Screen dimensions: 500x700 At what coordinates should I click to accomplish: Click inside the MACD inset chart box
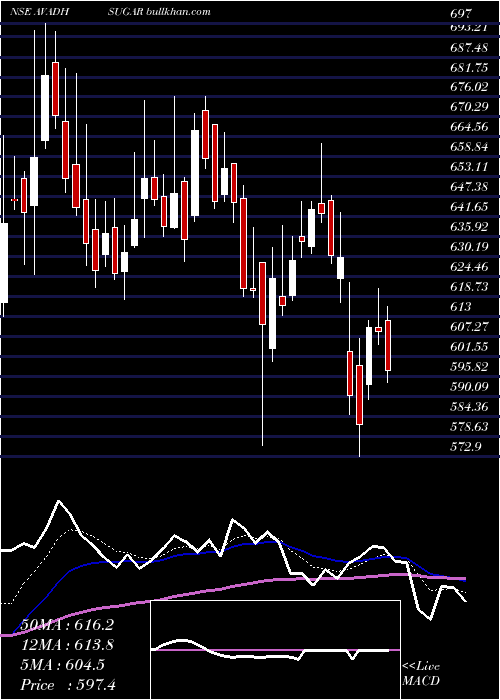coord(275,650)
